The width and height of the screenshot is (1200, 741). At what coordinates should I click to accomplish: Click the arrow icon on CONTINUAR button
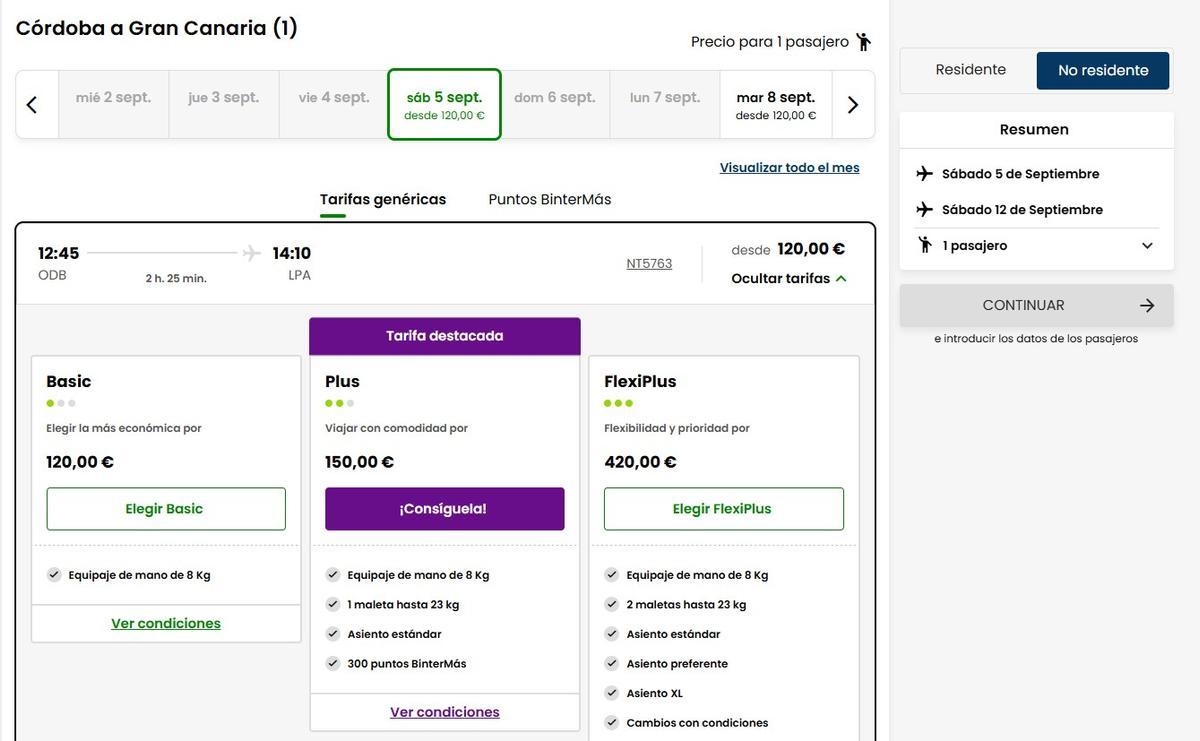(1147, 306)
